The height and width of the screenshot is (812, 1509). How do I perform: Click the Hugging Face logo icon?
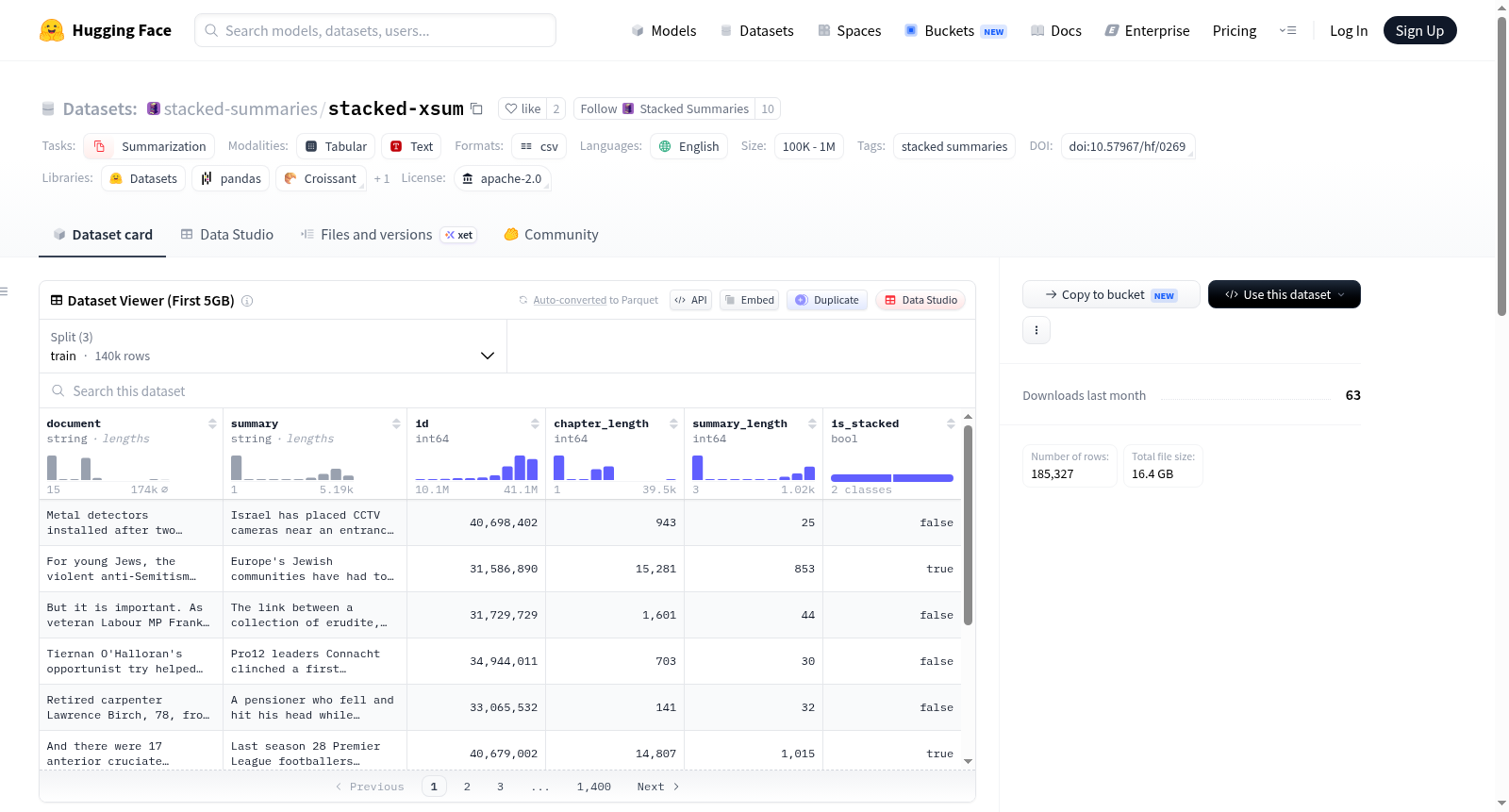(x=52, y=30)
